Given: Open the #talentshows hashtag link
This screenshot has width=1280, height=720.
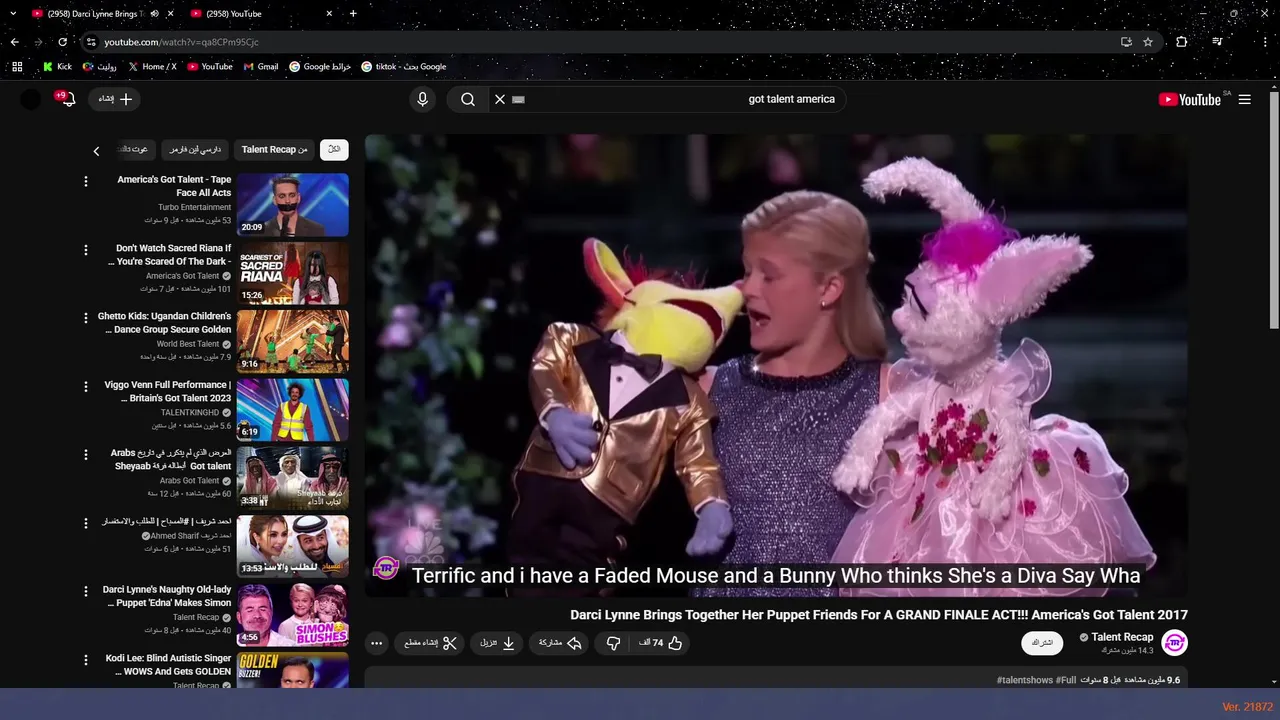Looking at the screenshot, I should click(x=1025, y=680).
